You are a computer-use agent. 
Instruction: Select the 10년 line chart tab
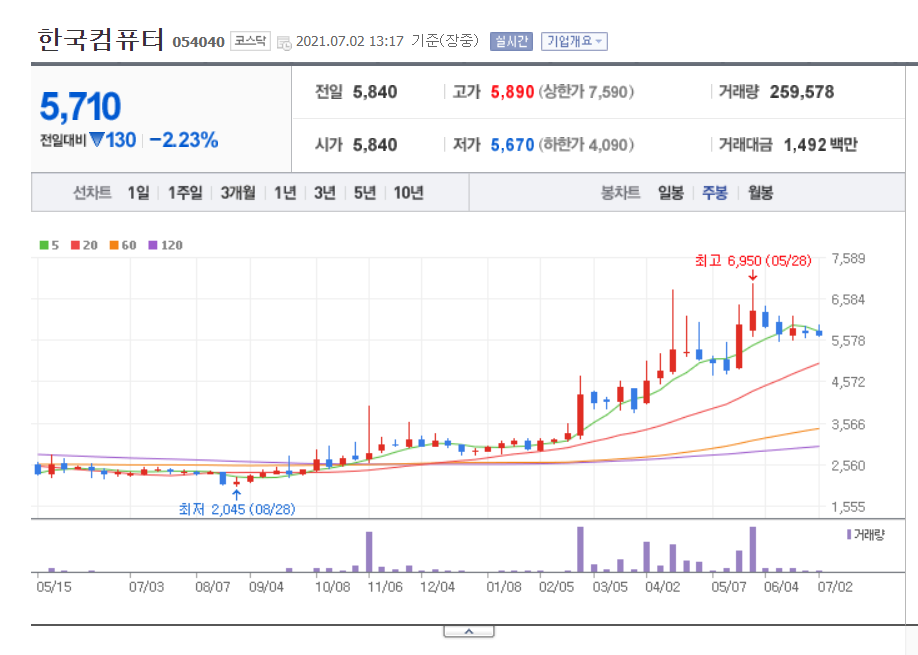pyautogui.click(x=409, y=193)
